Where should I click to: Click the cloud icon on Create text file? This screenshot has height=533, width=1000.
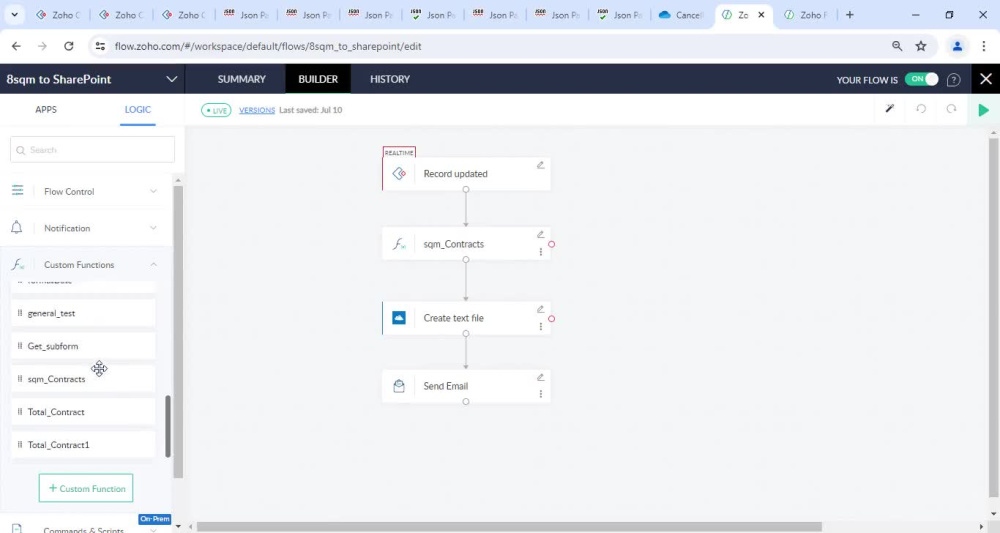click(x=399, y=318)
